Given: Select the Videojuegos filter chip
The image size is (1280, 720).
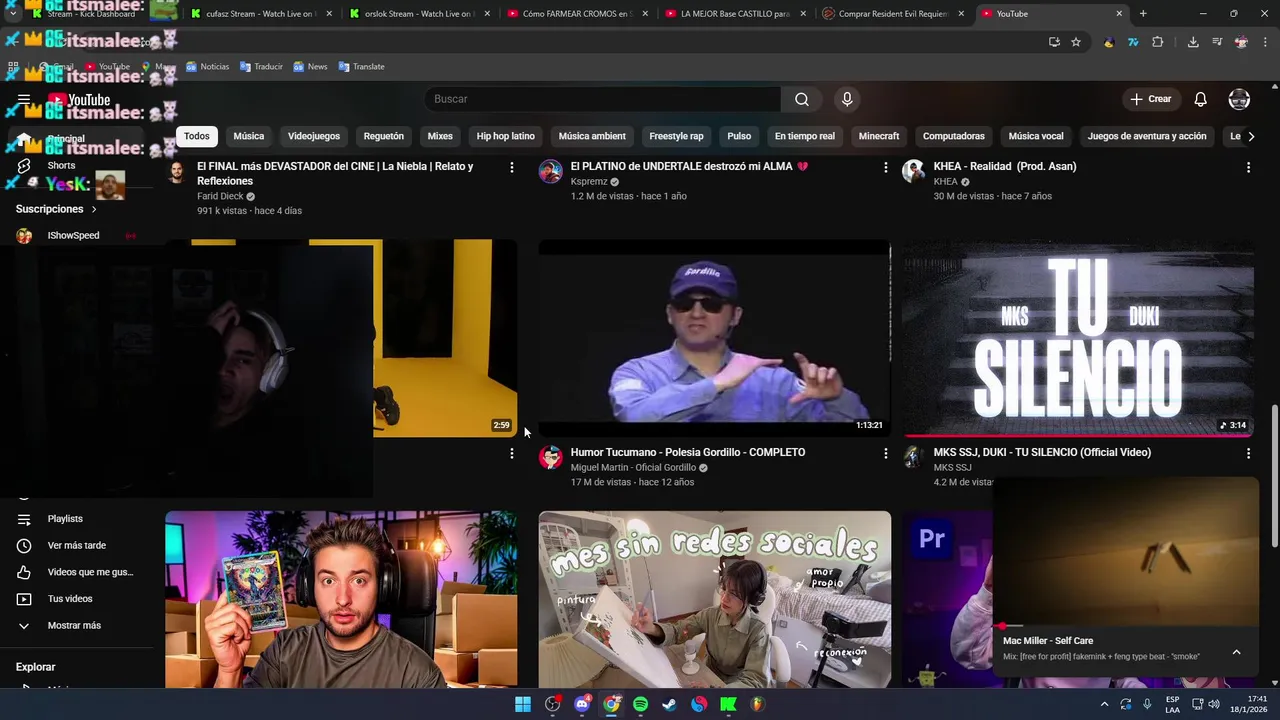Looking at the screenshot, I should [x=314, y=136].
